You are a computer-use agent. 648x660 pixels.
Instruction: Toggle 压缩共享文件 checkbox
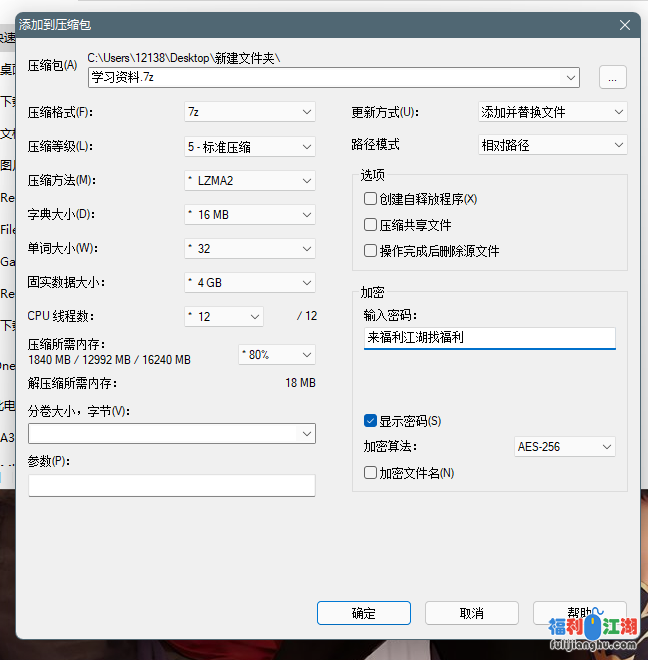pyautogui.click(x=371, y=225)
